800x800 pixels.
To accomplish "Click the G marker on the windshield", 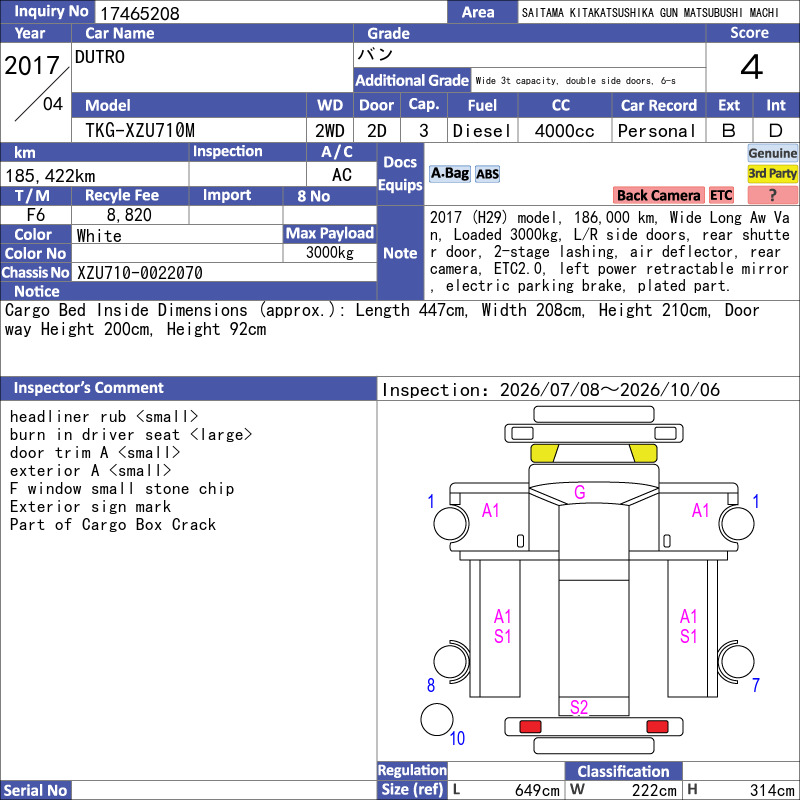I will click(x=580, y=492).
